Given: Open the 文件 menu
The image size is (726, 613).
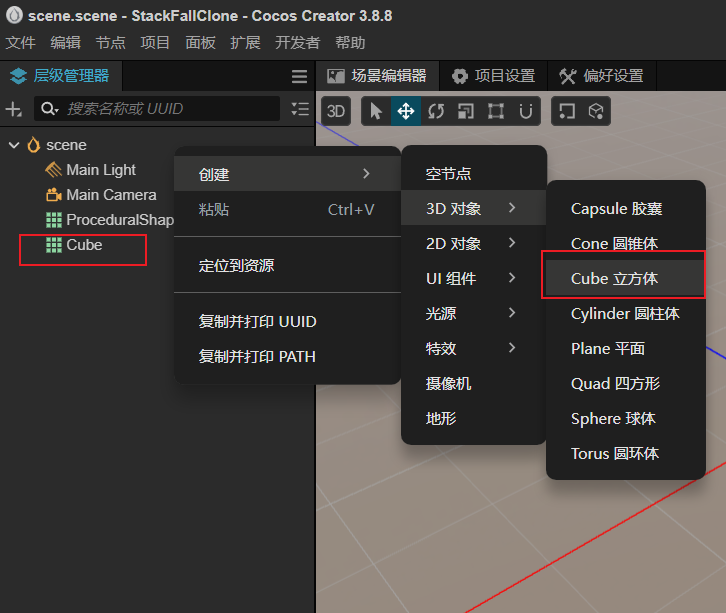Looking at the screenshot, I should point(20,43).
